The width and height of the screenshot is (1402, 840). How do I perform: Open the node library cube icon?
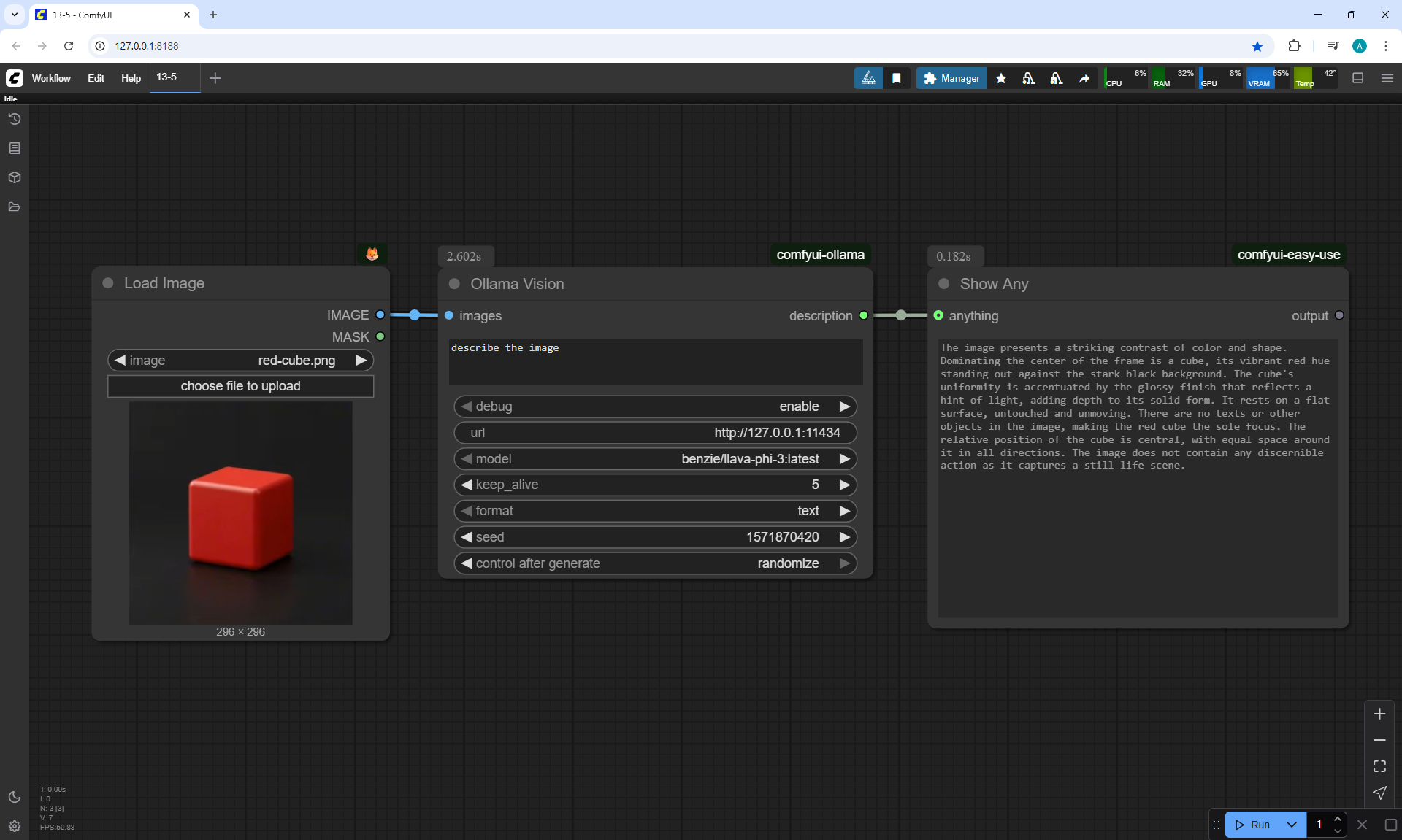click(15, 177)
